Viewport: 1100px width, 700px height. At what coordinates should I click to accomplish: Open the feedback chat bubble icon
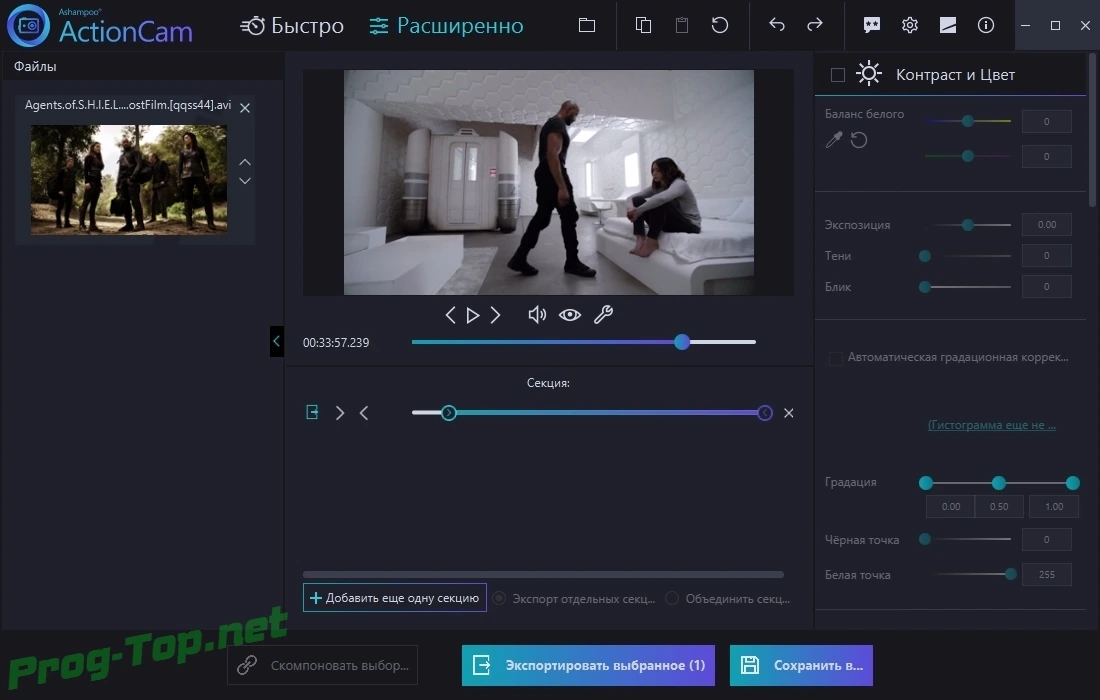coord(871,25)
